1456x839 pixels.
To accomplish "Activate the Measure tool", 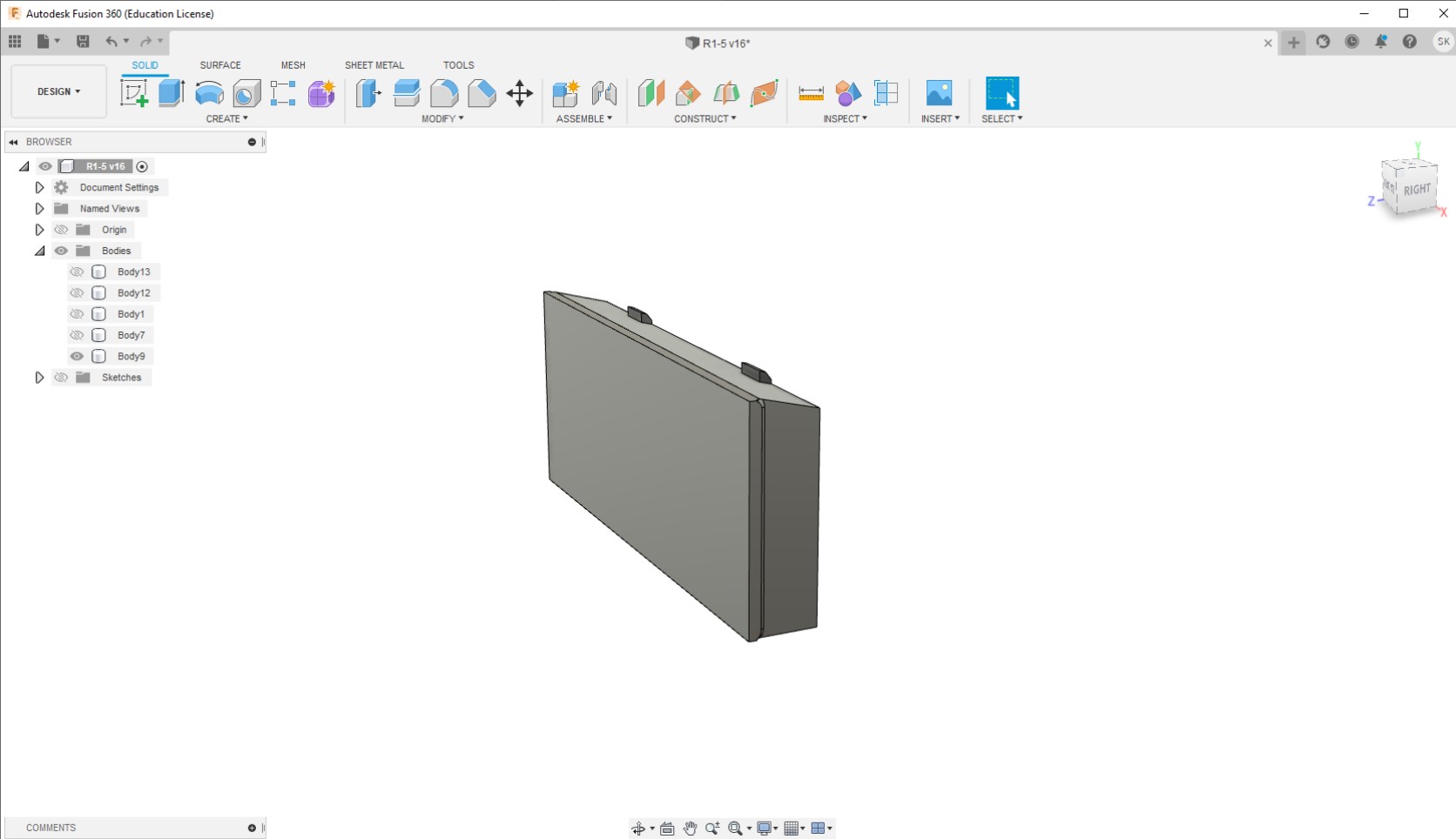I will pos(811,93).
